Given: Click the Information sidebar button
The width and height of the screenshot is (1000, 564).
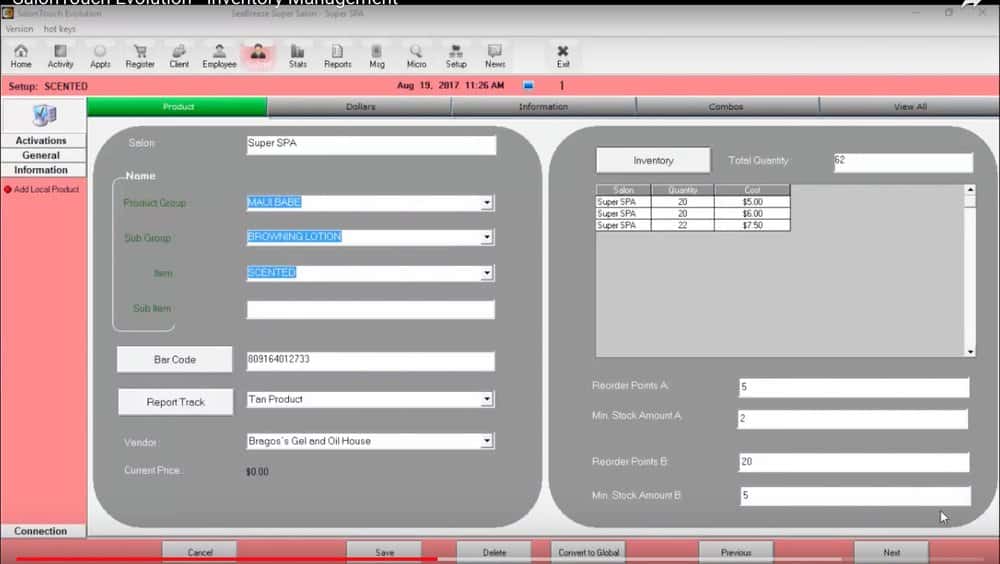Looking at the screenshot, I should pyautogui.click(x=43, y=170).
